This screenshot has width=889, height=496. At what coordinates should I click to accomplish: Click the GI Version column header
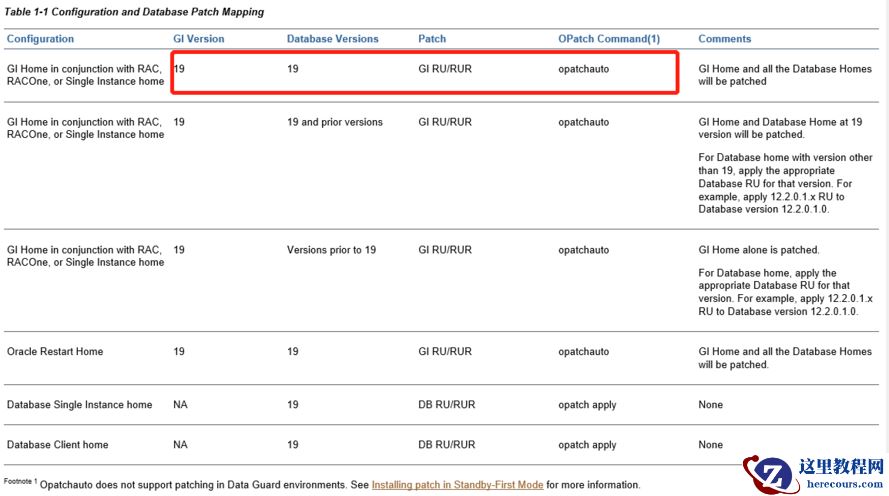(198, 39)
